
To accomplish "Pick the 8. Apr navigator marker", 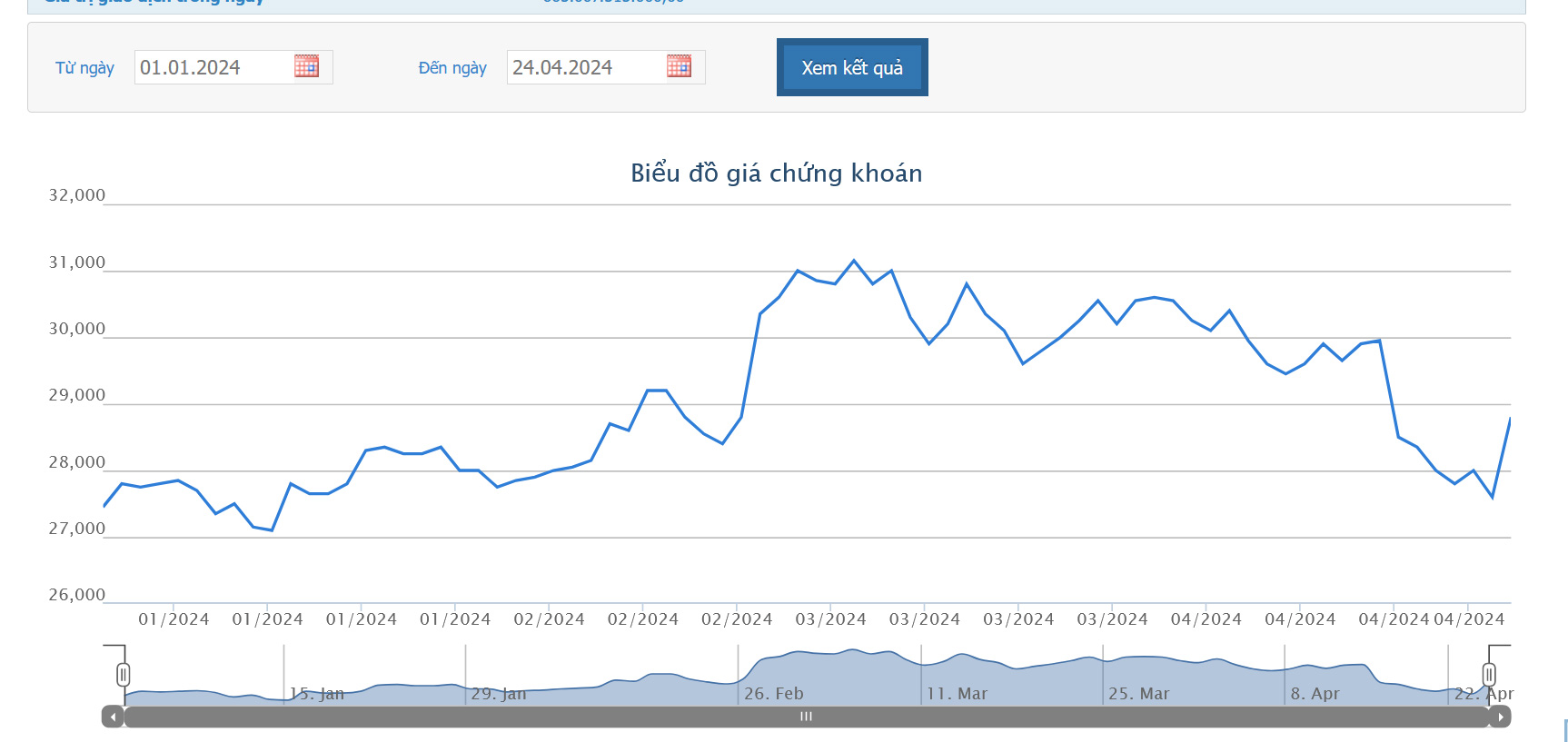I will [x=1315, y=694].
